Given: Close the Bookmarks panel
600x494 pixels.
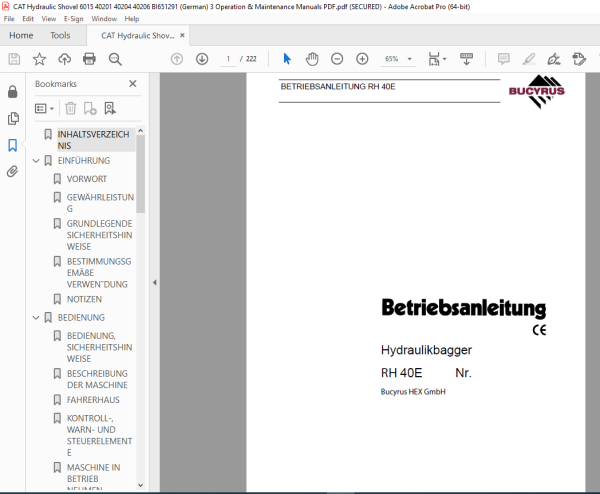Looking at the screenshot, I should pos(133,83).
